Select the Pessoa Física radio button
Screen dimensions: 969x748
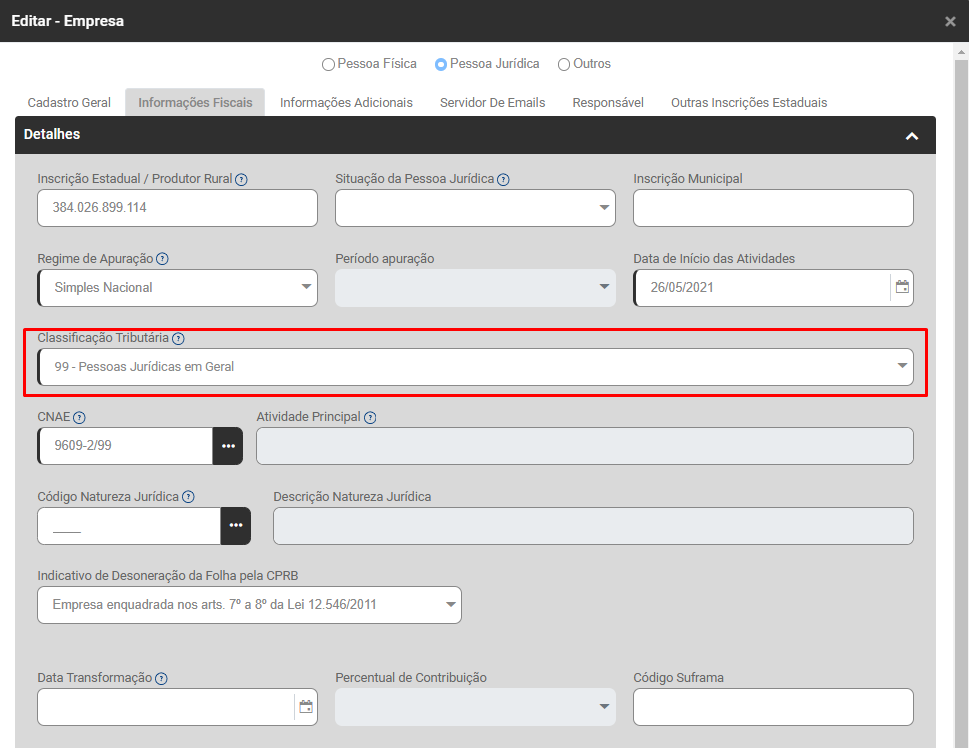pos(328,65)
